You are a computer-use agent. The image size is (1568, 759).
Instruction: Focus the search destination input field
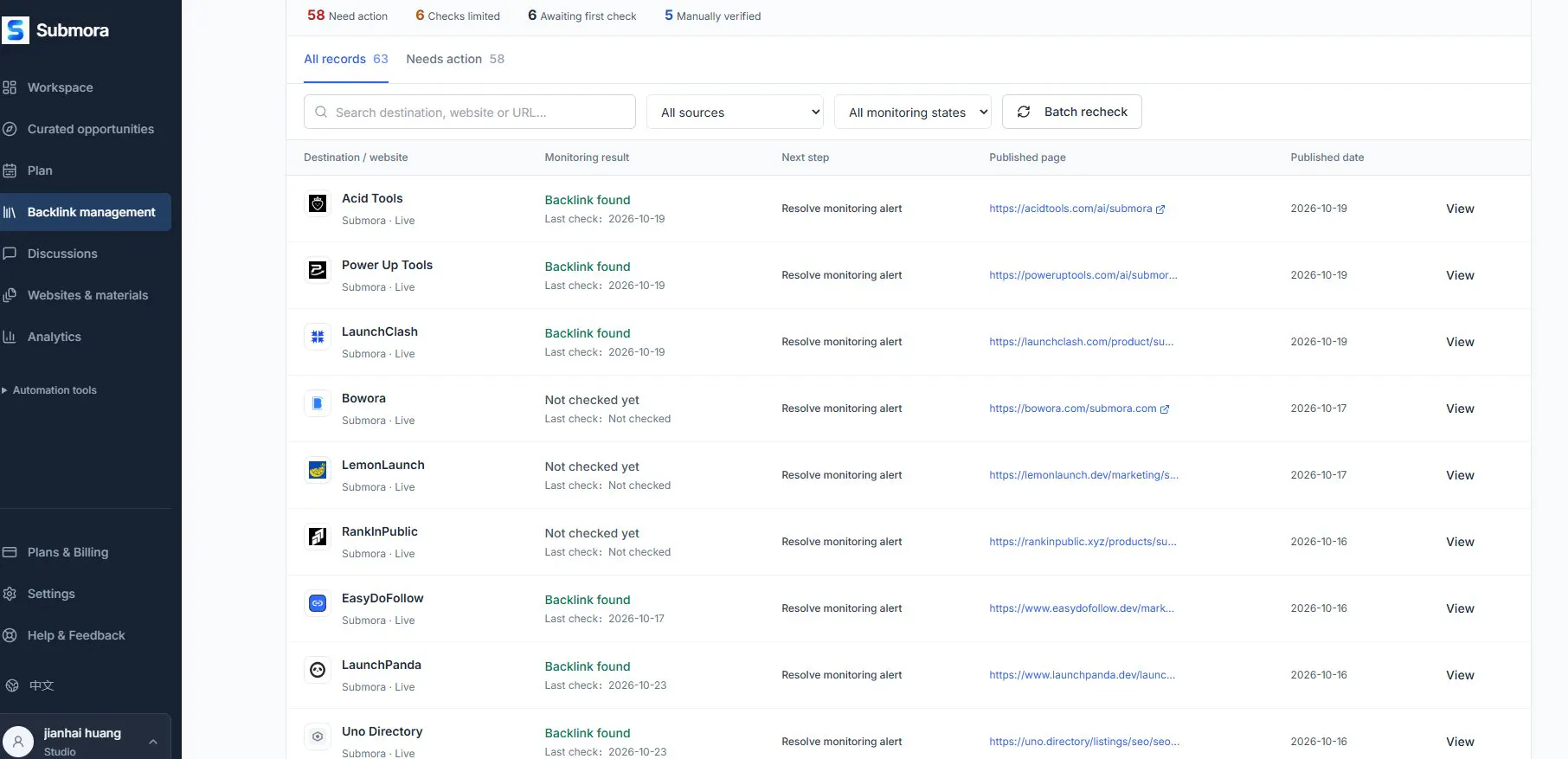(470, 112)
